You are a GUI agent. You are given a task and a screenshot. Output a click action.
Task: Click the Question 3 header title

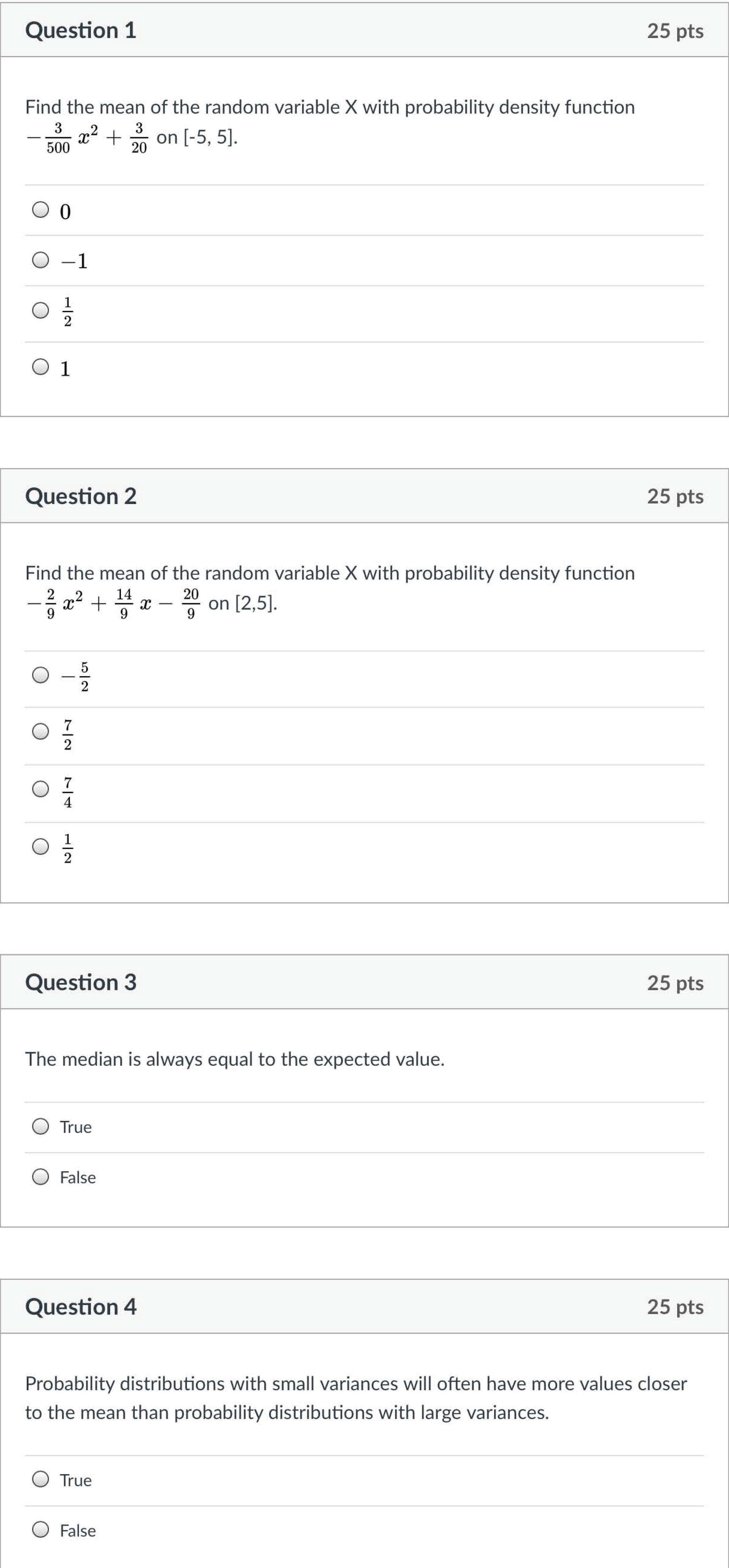(x=80, y=982)
